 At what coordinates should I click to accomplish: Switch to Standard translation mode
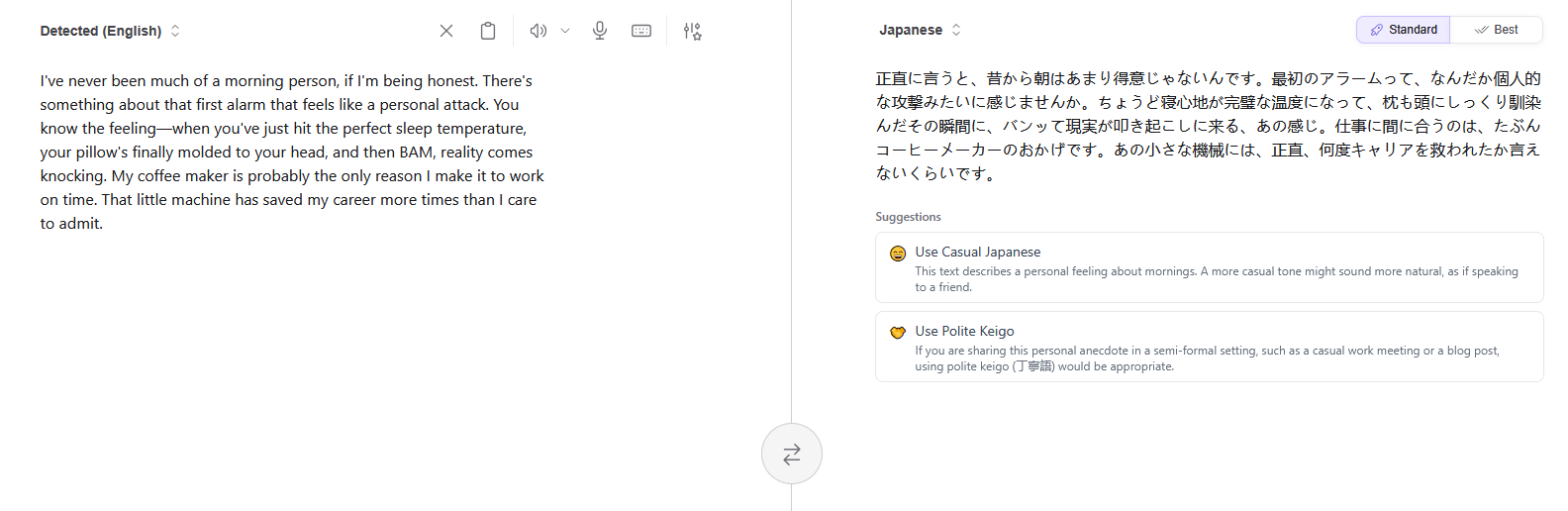pyautogui.click(x=1403, y=30)
